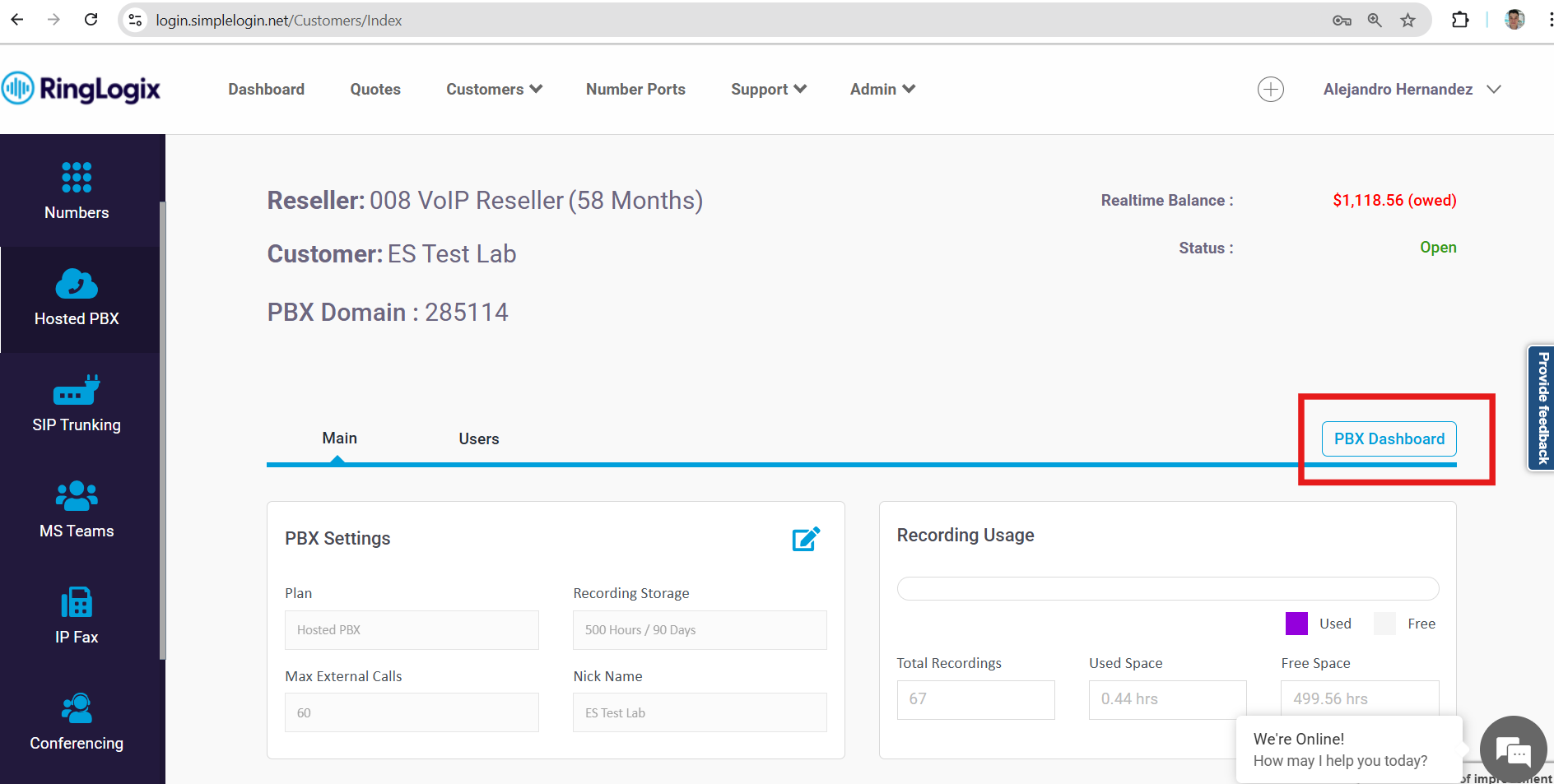Click the purple Used legend swatch
Viewport: 1554px width, 784px height.
tap(1296, 624)
